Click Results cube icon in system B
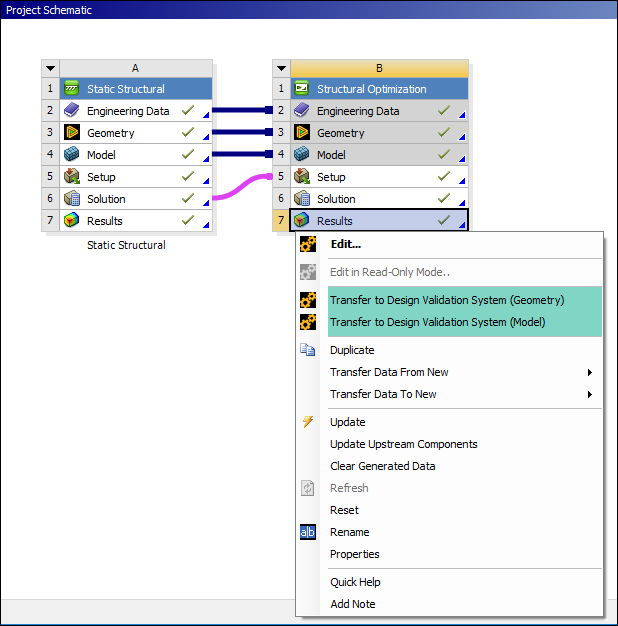 (x=302, y=220)
